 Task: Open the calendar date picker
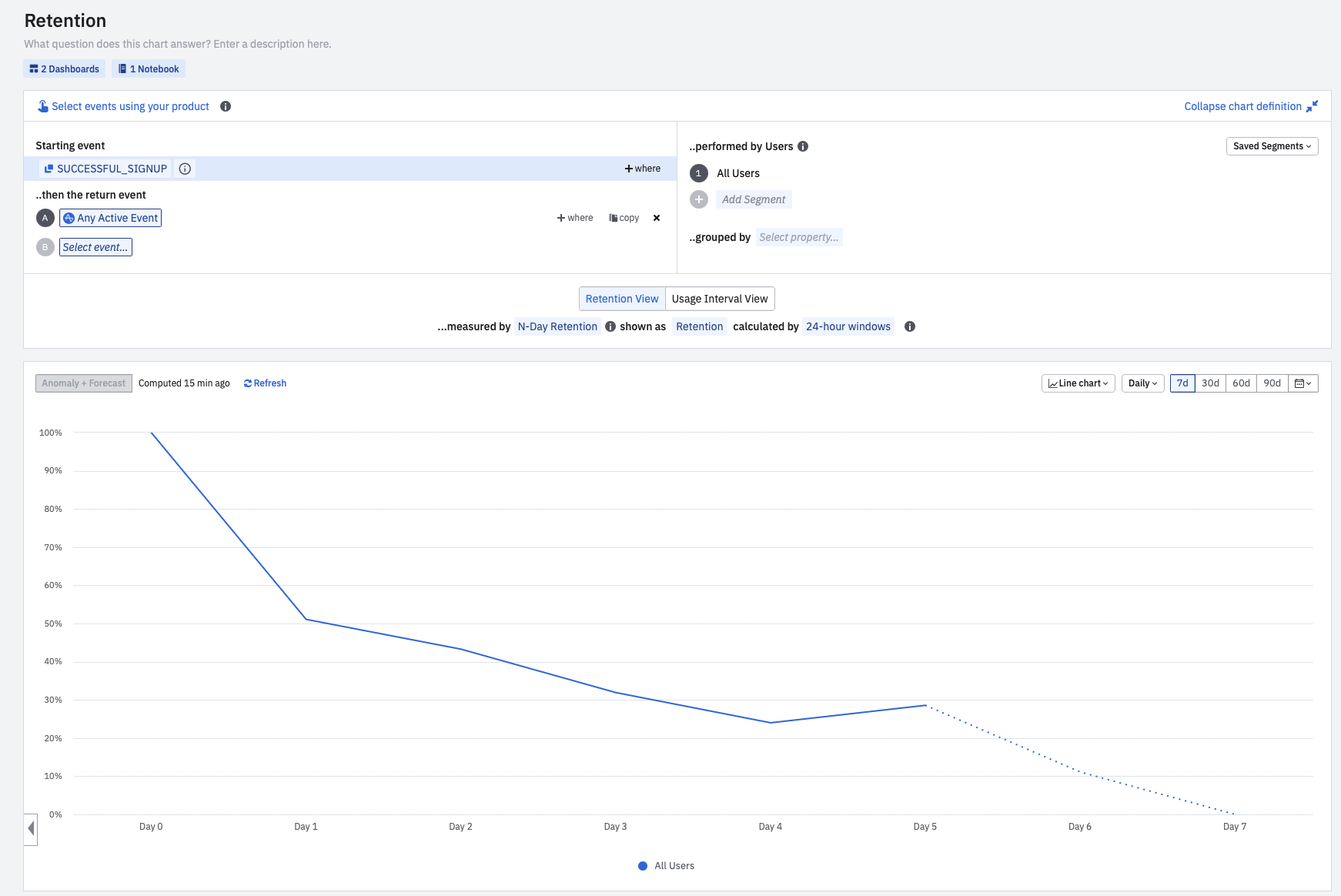tap(1303, 383)
